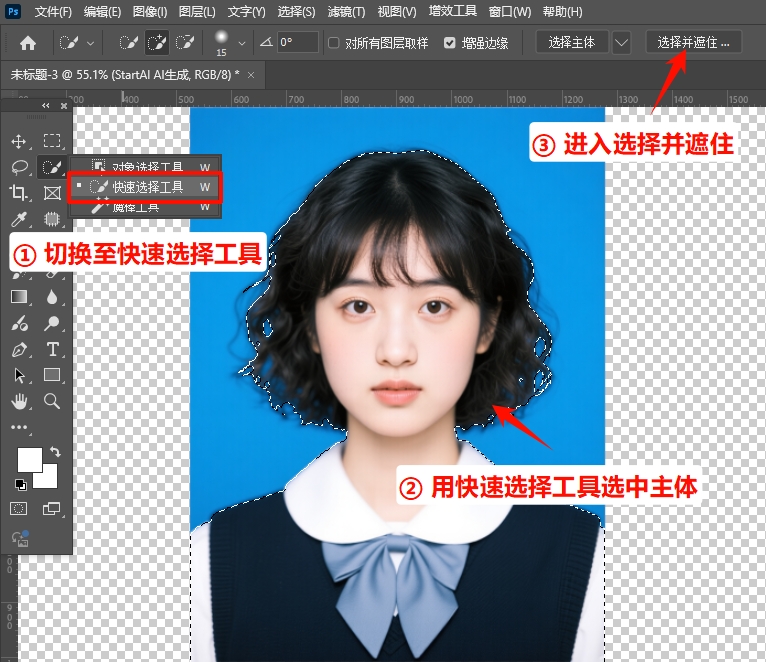
Task: Click the Ps application logo icon
Action: [13, 11]
